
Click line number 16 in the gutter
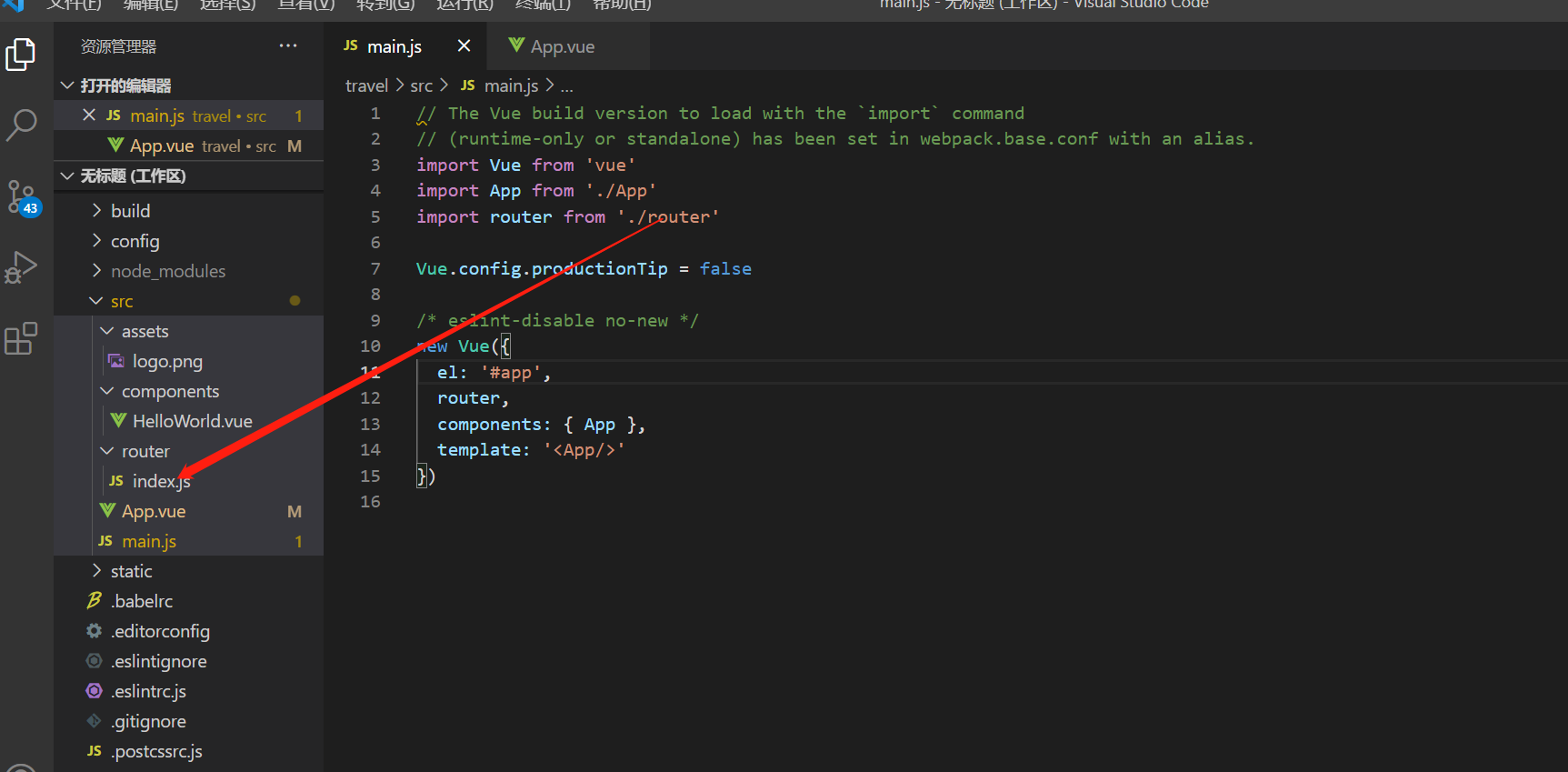(x=370, y=502)
